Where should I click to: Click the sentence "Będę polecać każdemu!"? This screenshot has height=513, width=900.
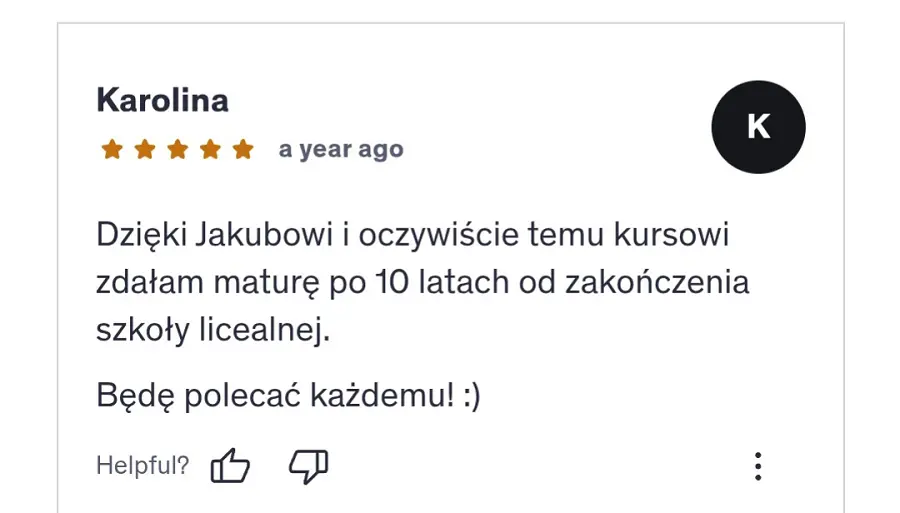point(276,396)
